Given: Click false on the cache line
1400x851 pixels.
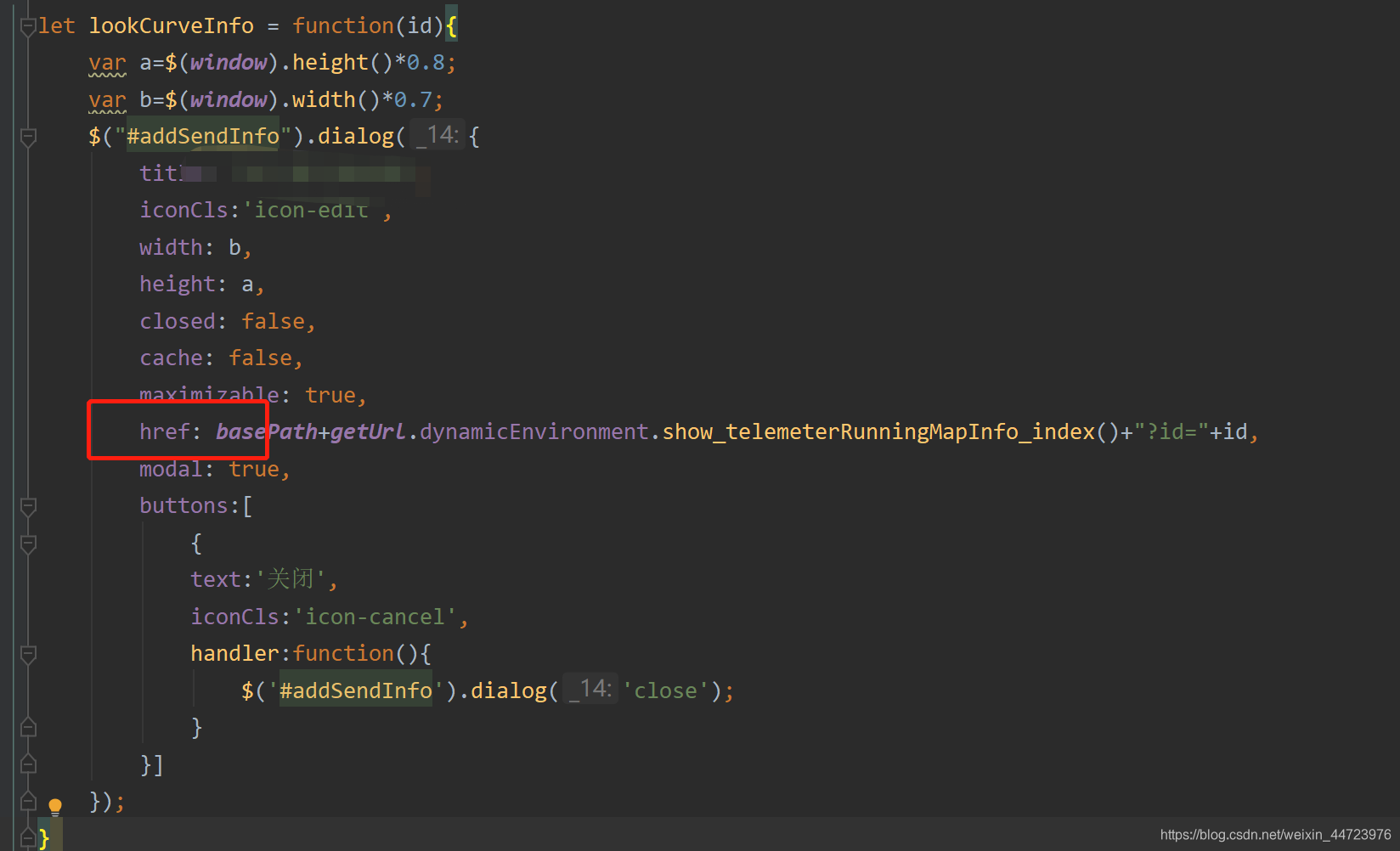Looking at the screenshot, I should pyautogui.click(x=261, y=358).
